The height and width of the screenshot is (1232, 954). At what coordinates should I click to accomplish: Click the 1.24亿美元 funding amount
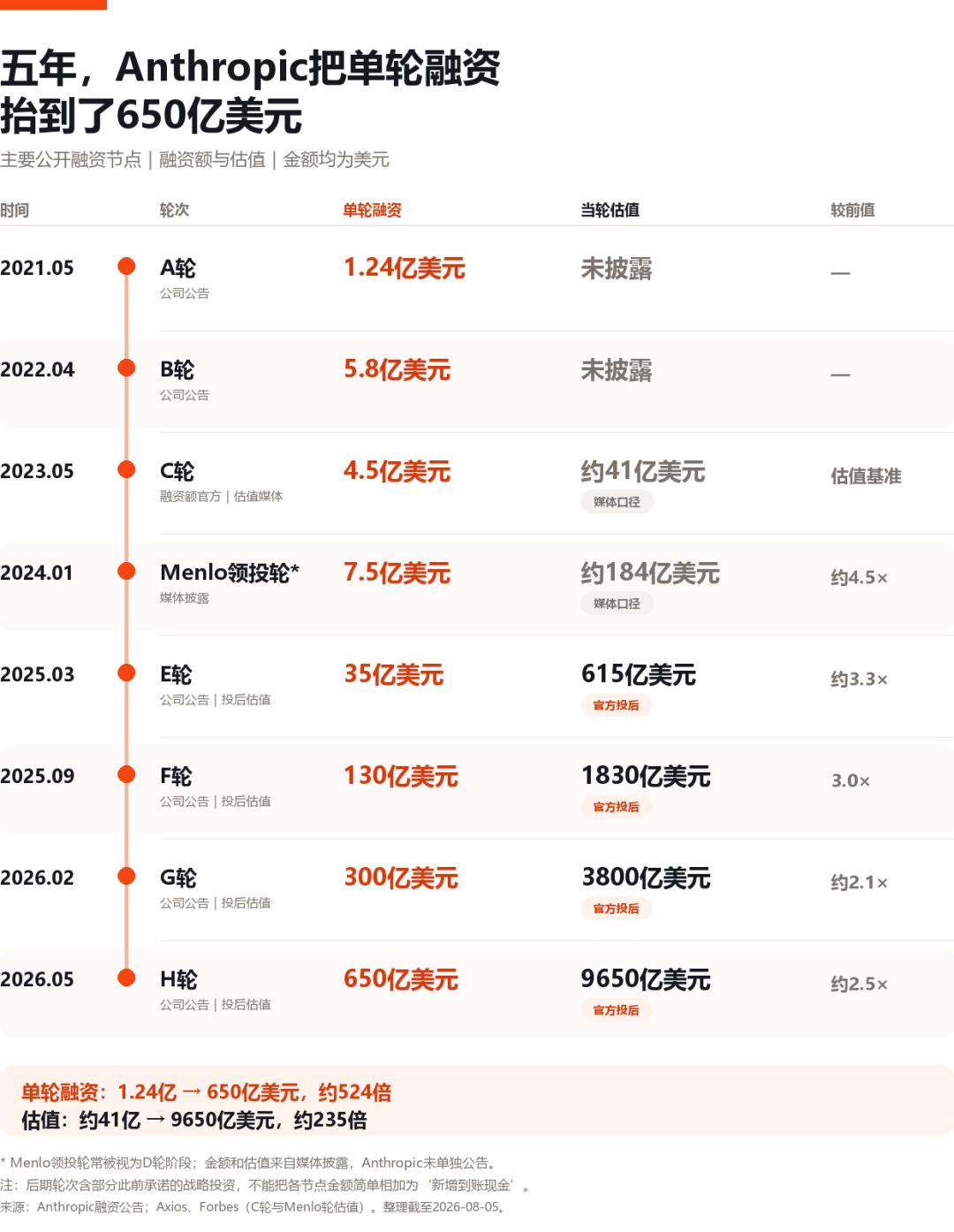[405, 268]
